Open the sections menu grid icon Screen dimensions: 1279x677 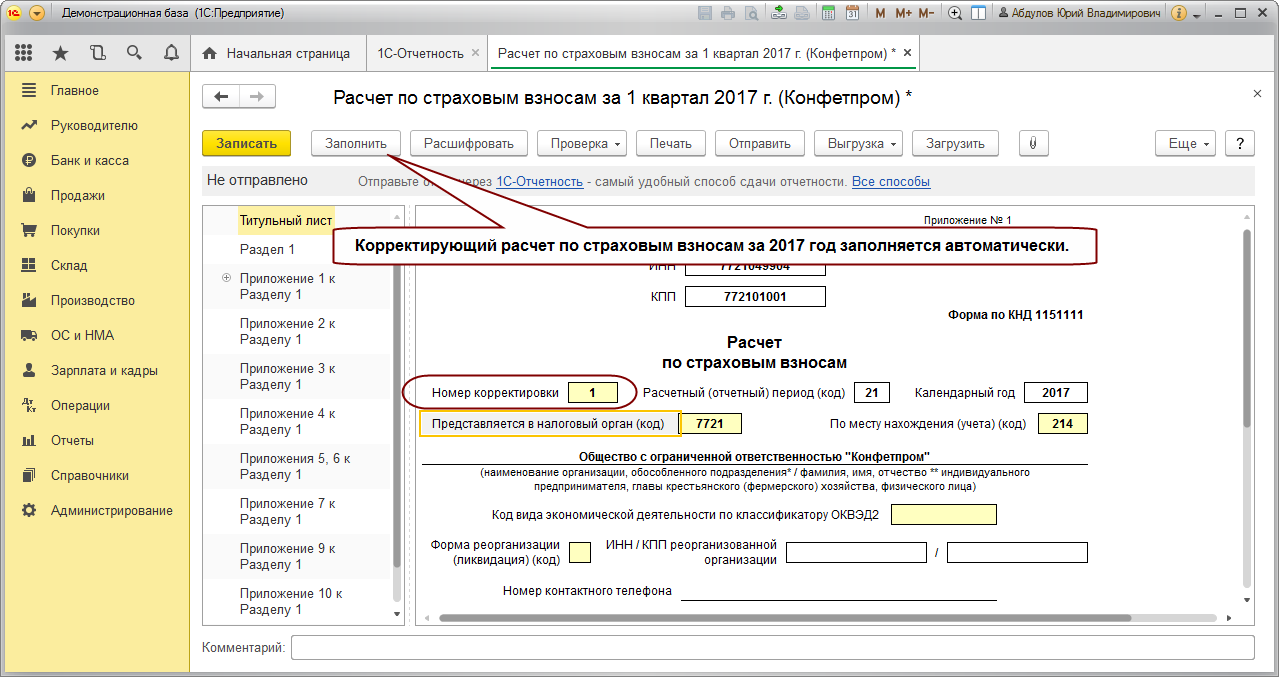(23, 53)
